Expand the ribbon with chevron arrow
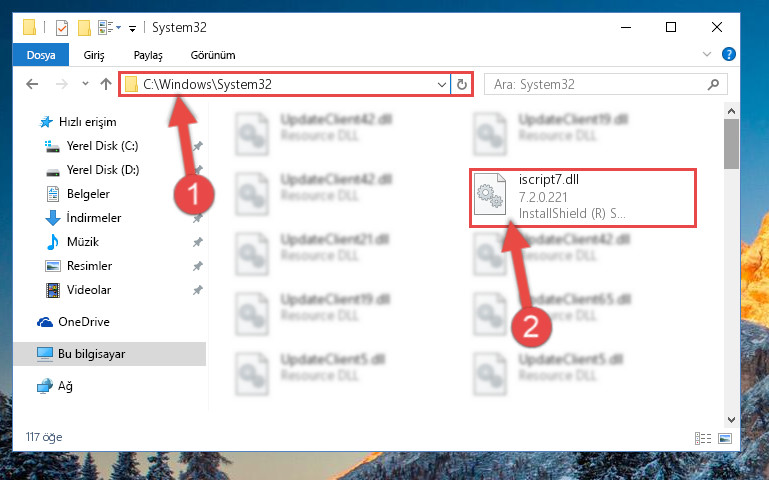 [707, 54]
